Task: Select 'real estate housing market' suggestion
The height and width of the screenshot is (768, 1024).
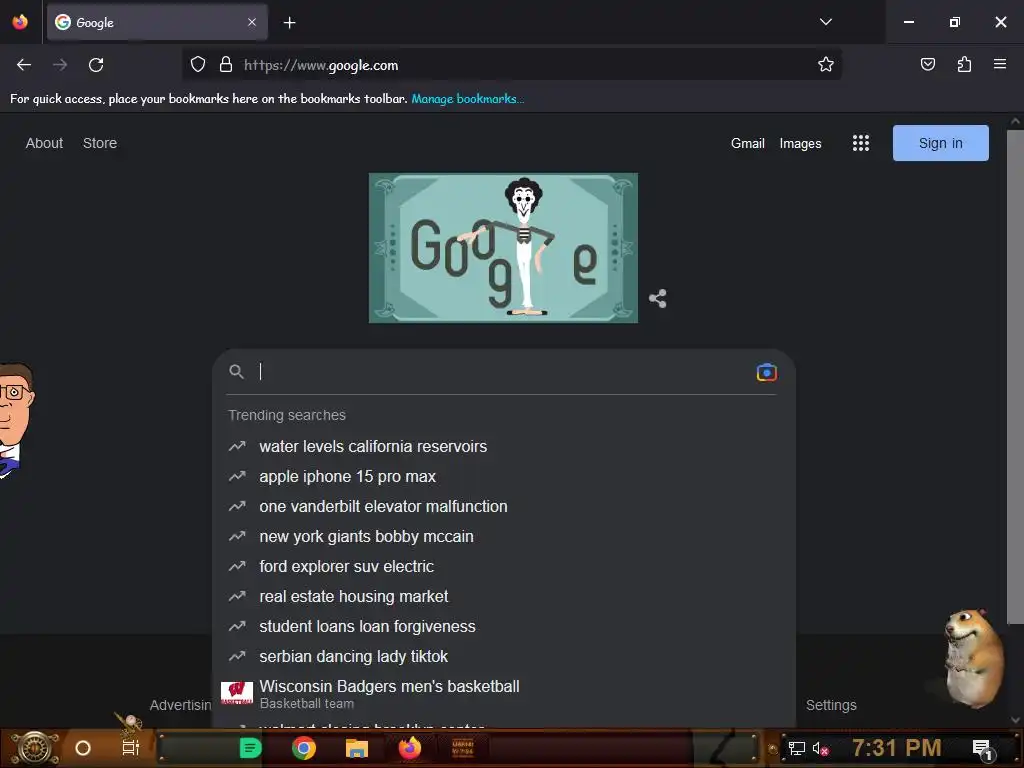Action: coord(504,597)
